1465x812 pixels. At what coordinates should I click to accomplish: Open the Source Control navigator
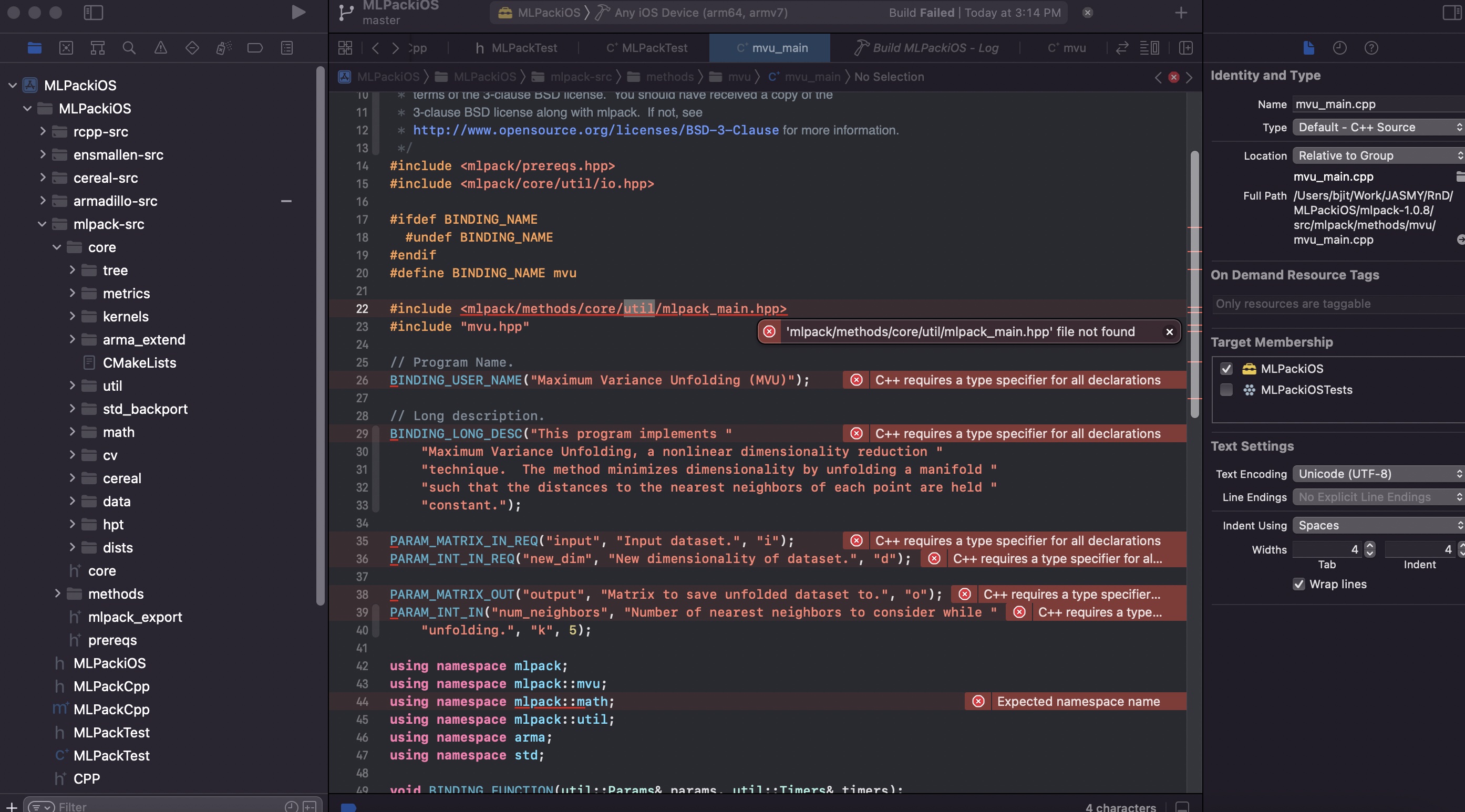pos(66,48)
